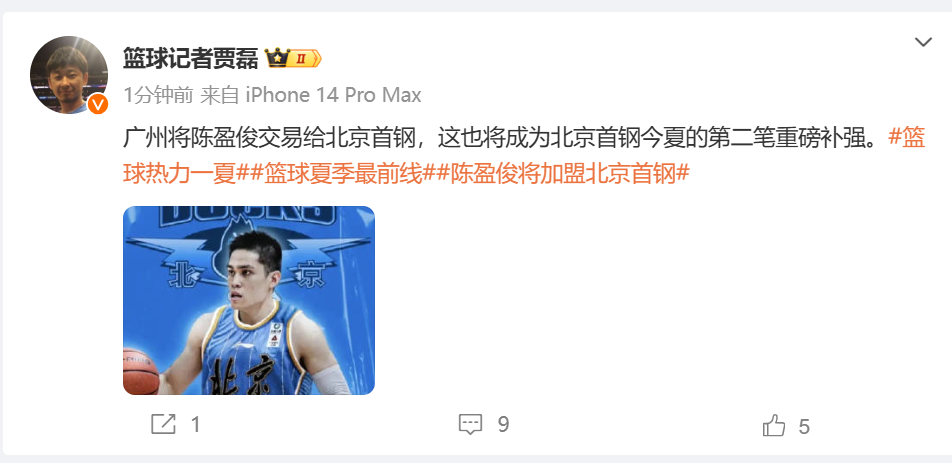Like the post with thumbs-up icon
Screen dimensions: 952x464
pyautogui.click(x=774, y=426)
